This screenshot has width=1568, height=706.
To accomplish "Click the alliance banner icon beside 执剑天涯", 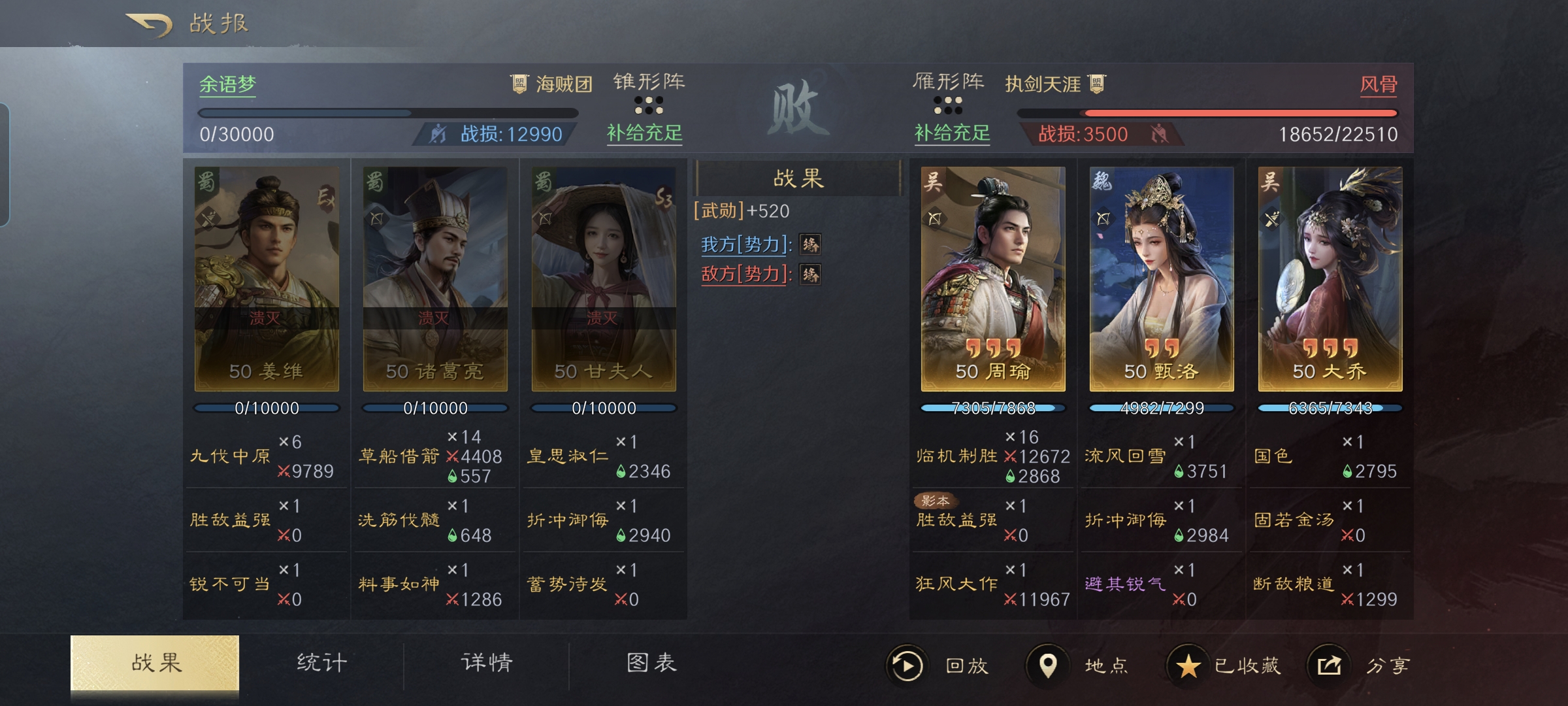I will click(1096, 84).
